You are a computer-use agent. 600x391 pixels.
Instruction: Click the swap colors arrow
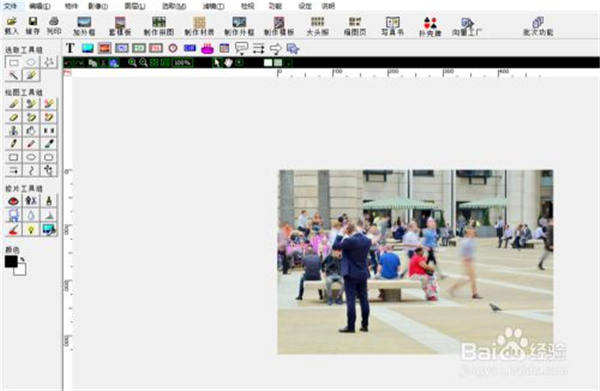[x=23, y=259]
